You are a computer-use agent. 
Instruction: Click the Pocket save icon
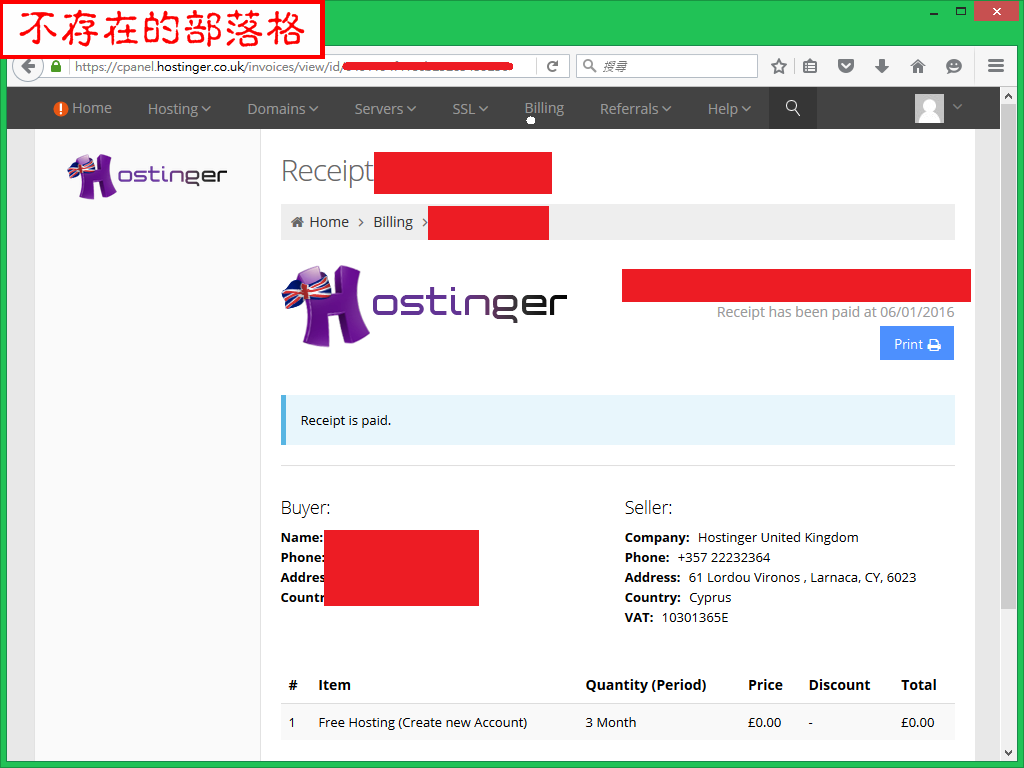pyautogui.click(x=846, y=66)
